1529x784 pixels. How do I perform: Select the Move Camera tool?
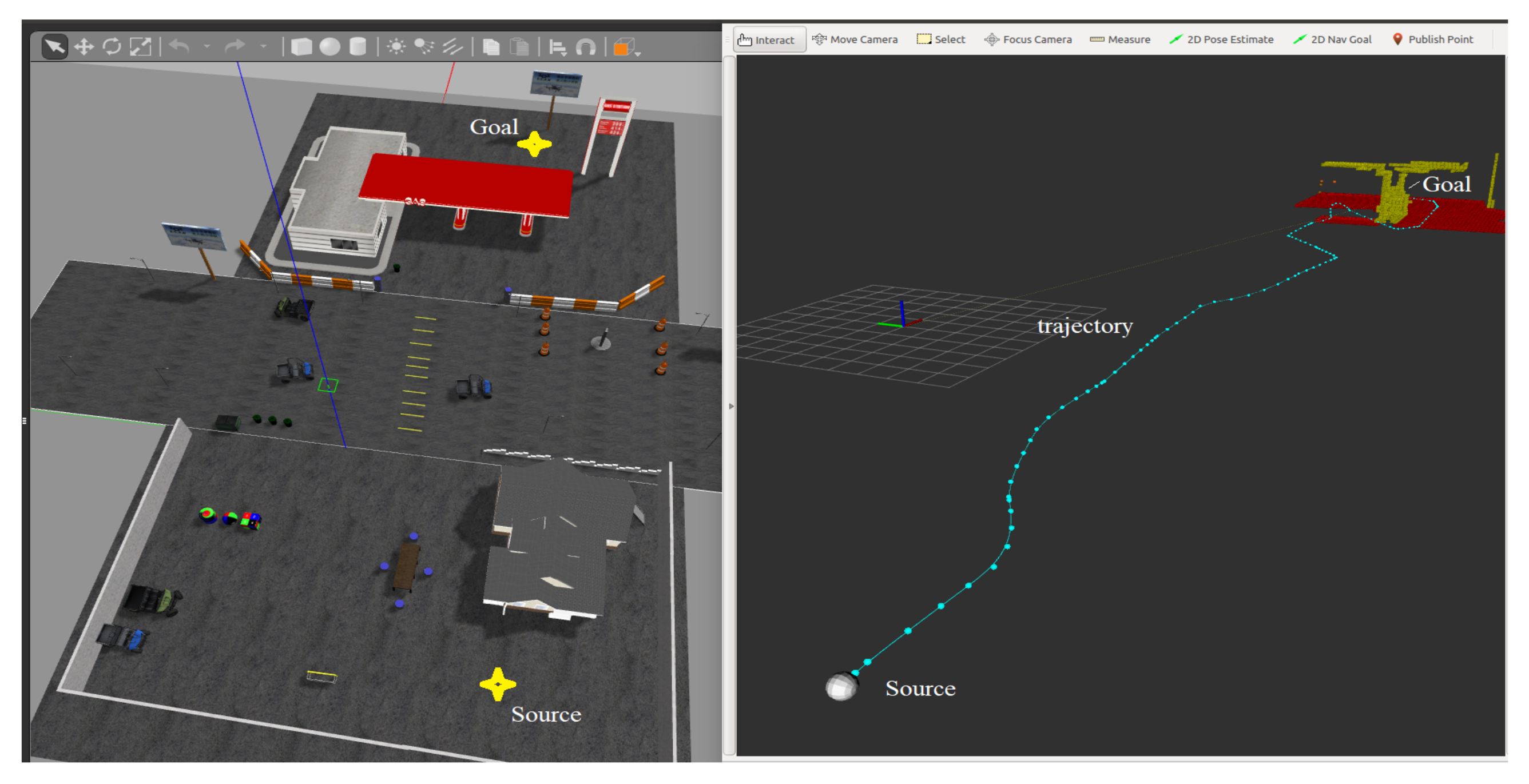tap(855, 40)
